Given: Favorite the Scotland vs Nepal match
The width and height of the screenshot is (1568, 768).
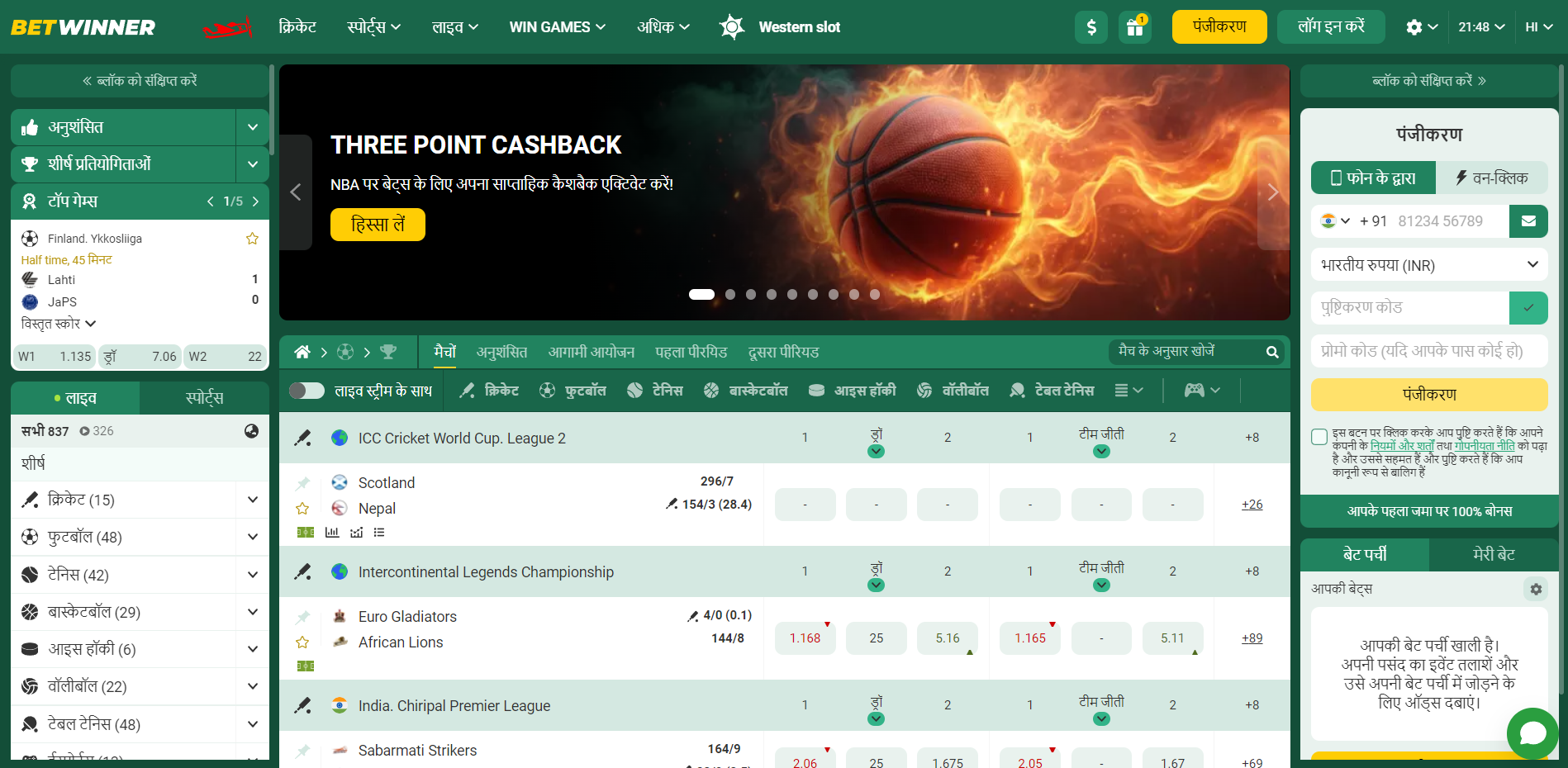Looking at the screenshot, I should [x=302, y=509].
